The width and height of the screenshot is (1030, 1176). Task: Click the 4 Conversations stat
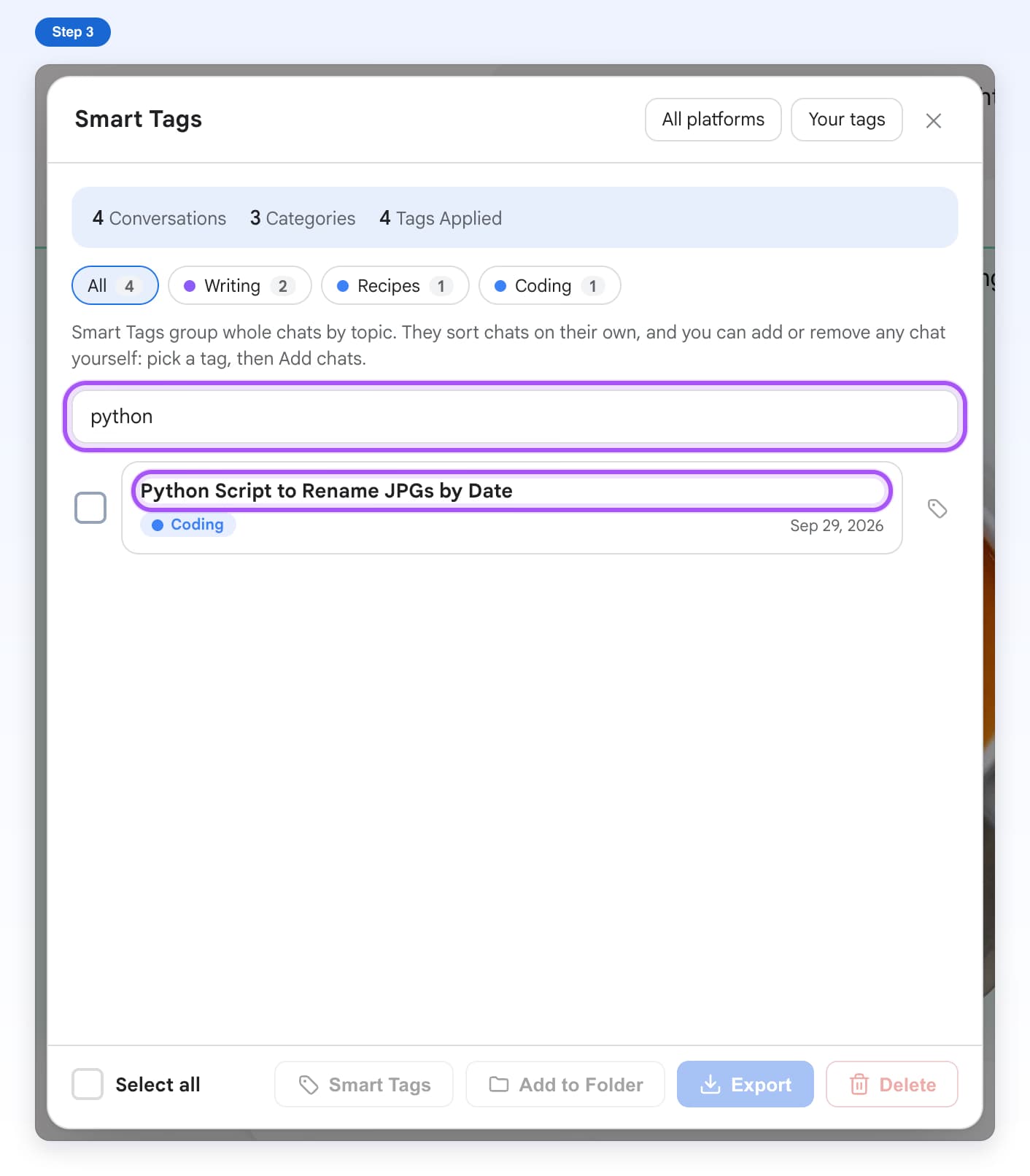(x=159, y=218)
